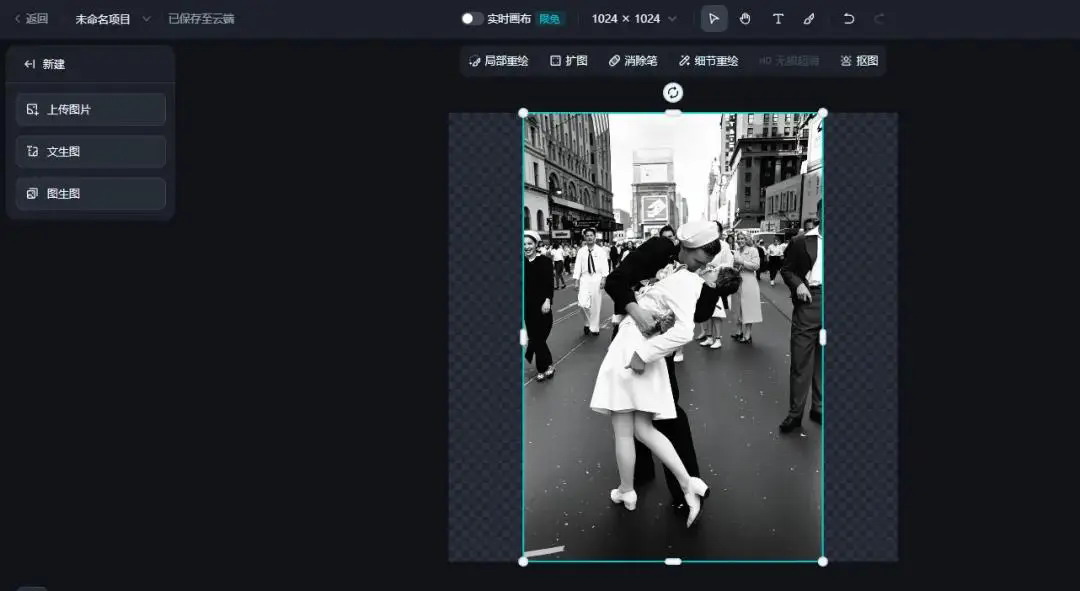Activate the hand pan tool
This screenshot has height=591, width=1080.
(745, 19)
